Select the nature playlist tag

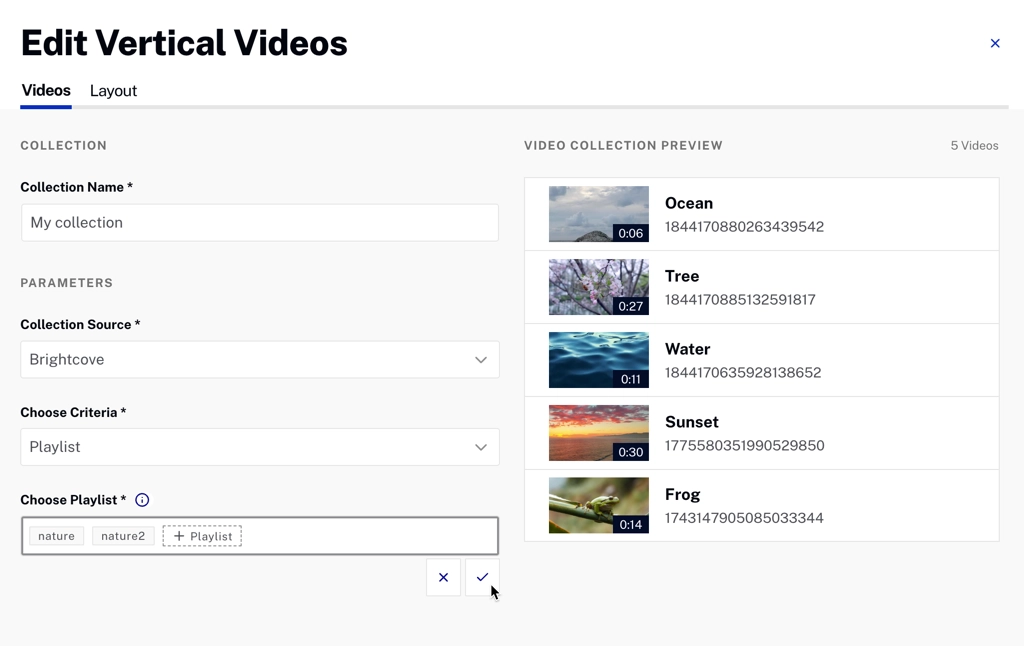[x=56, y=536]
